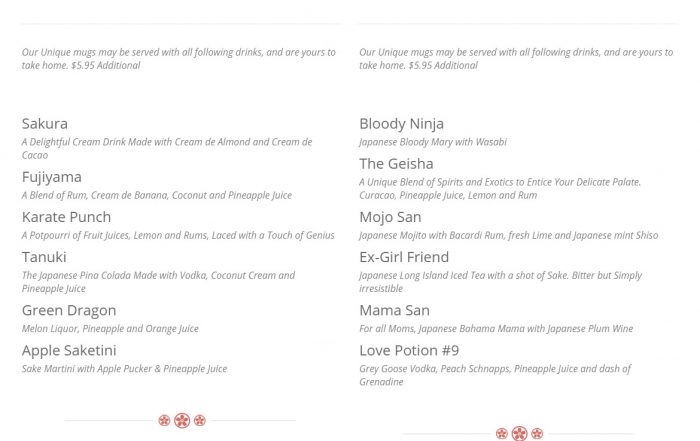Select the Tanuki drink name
This screenshot has width=700, height=441.
[44, 257]
